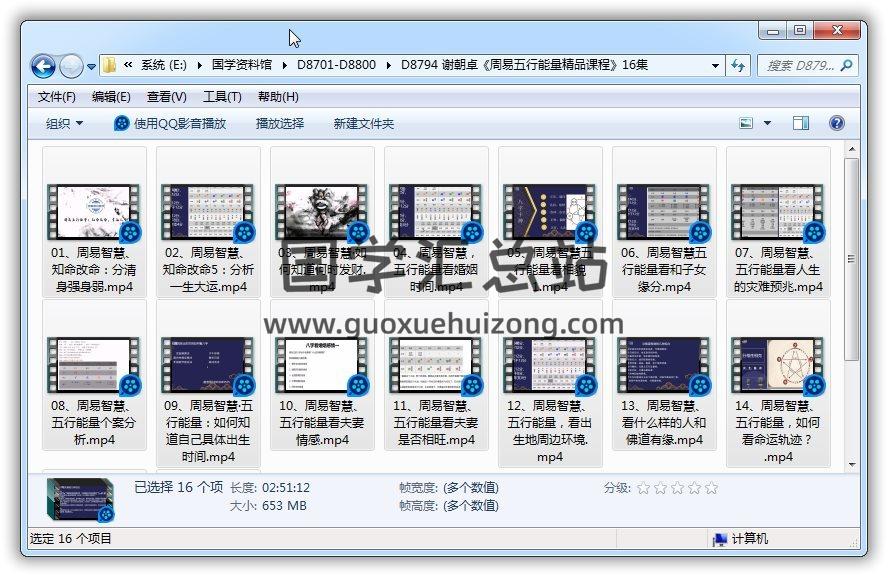This screenshot has width=888, height=577.
Task: Expand the hidden path chevron in address bar
Action: coord(128,65)
